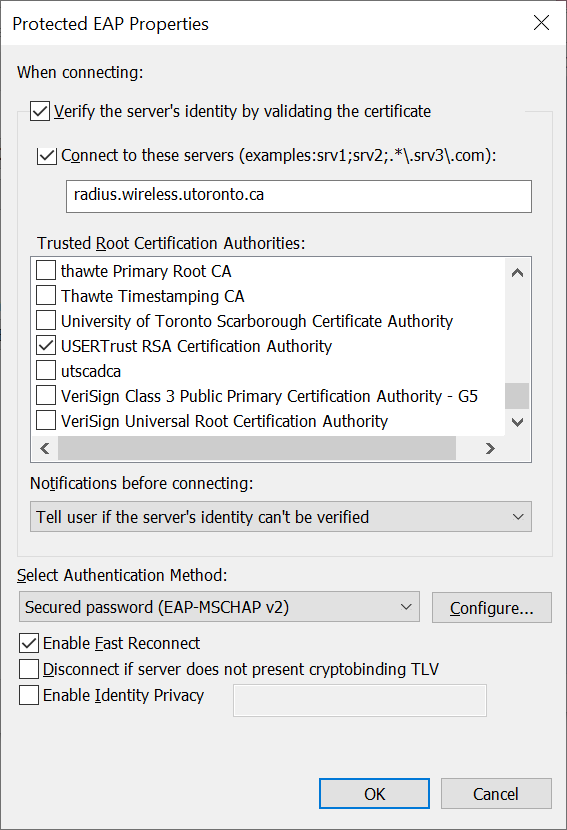Screen dimensions: 567x830
Task: Check University of Toronto Scarborough Certificate Authority box
Action: 46,320
